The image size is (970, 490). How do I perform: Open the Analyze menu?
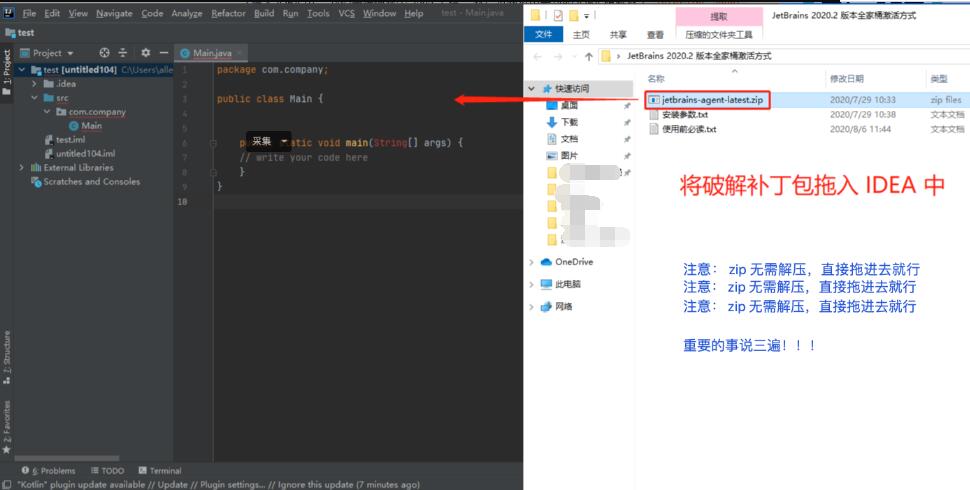(187, 13)
